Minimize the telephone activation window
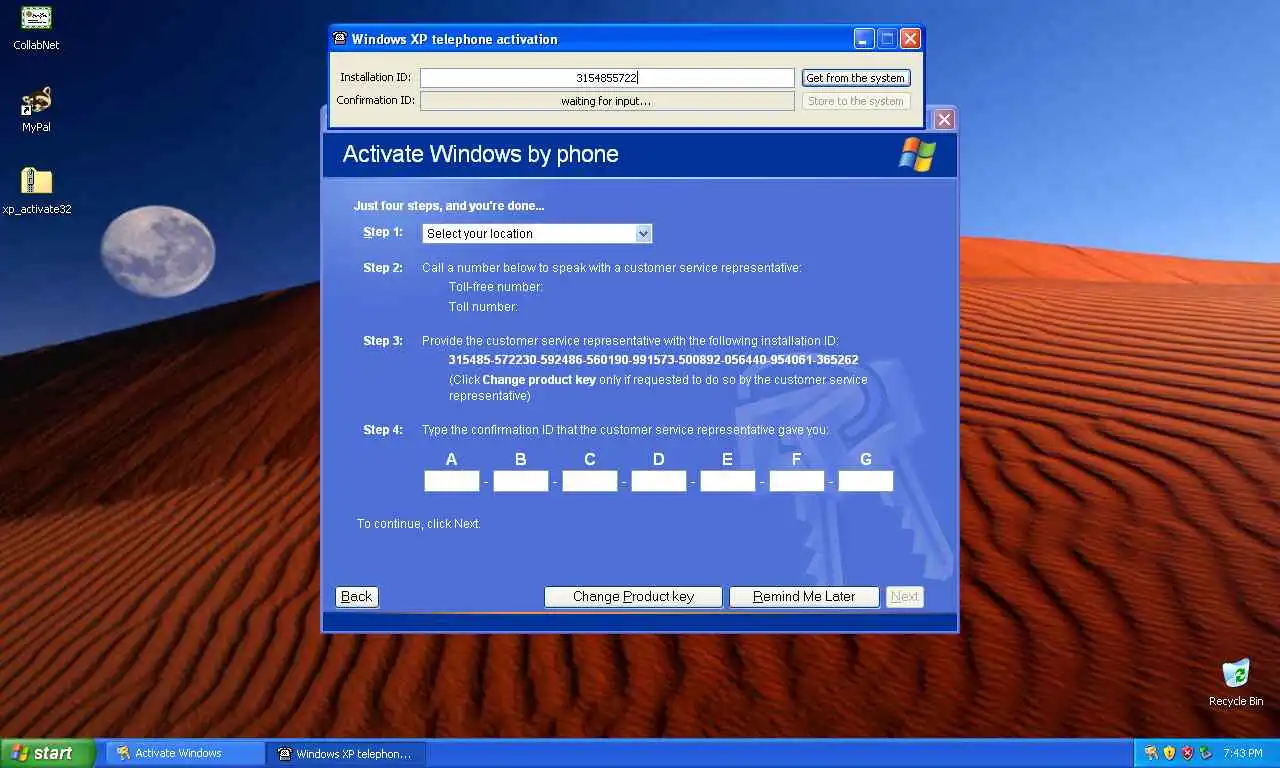Screen dimensions: 1280x768 pos(864,39)
